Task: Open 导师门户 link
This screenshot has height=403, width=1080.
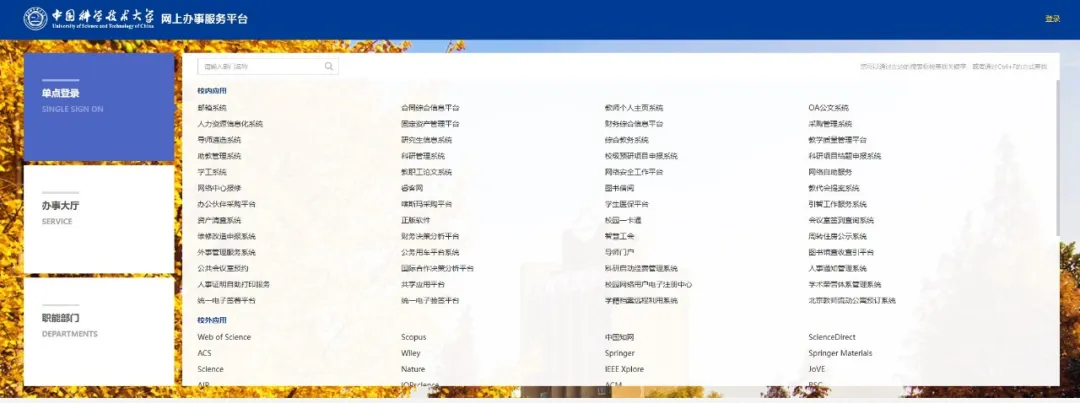Action: [x=619, y=253]
